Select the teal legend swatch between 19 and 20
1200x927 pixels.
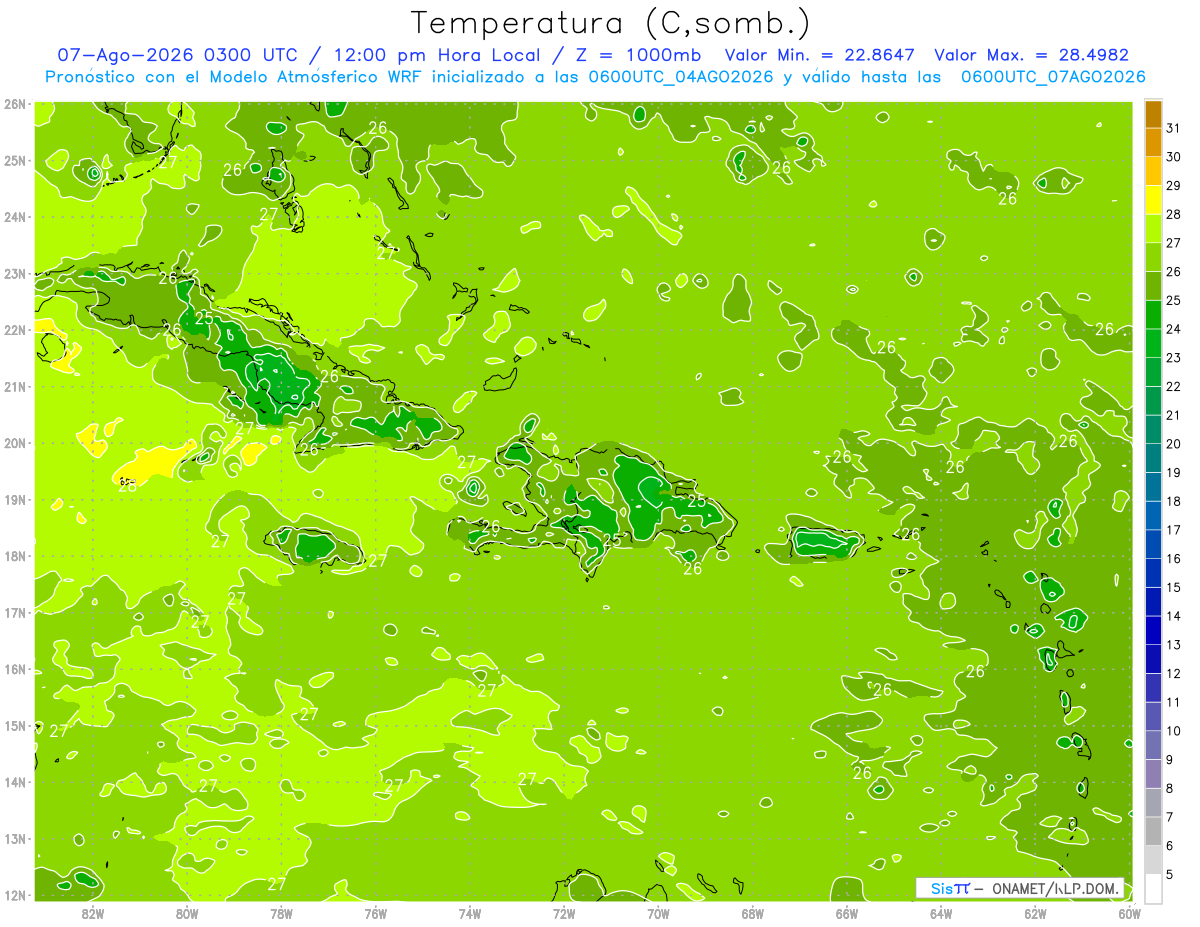[x=1153, y=458]
